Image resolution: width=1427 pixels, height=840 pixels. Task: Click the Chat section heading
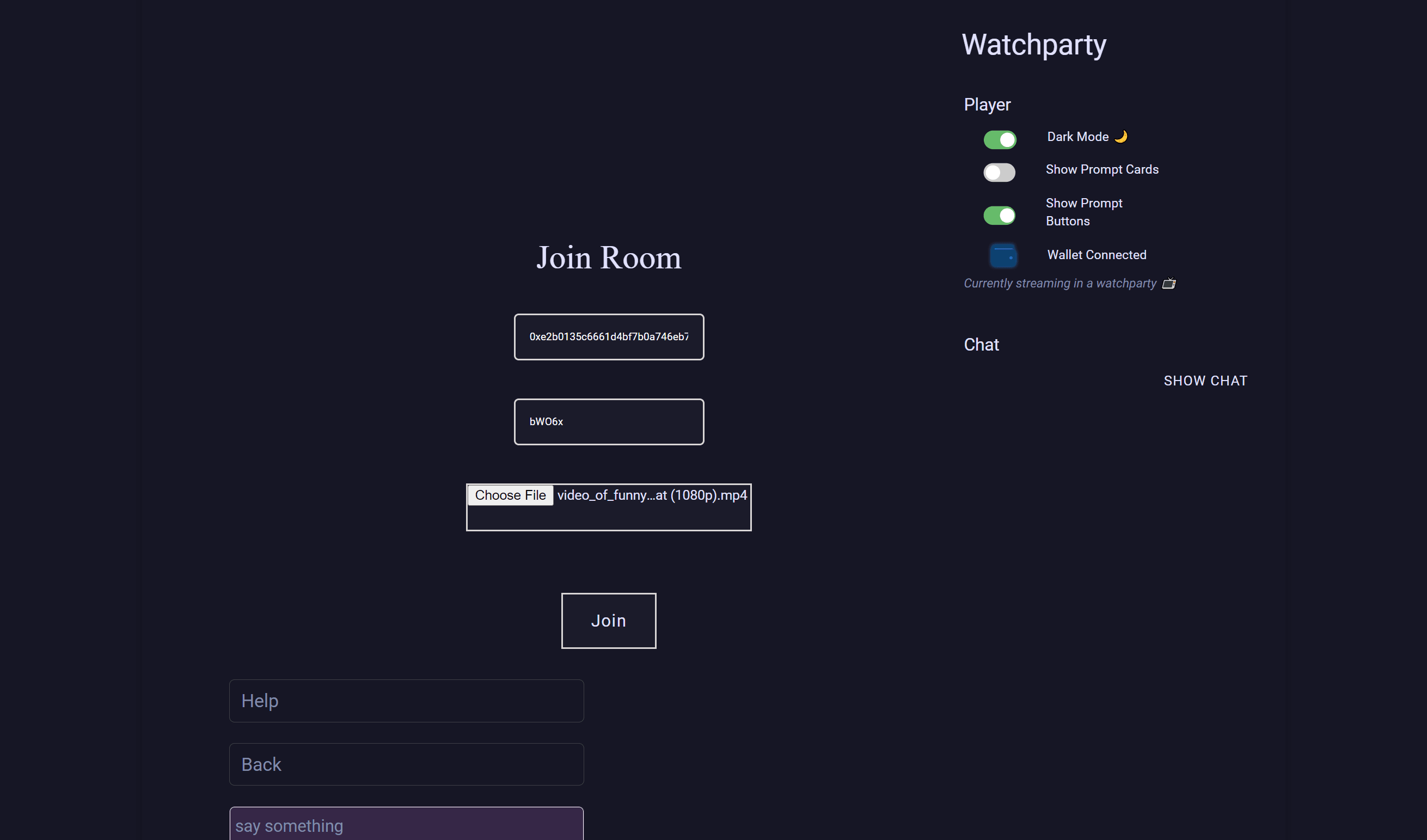point(981,345)
